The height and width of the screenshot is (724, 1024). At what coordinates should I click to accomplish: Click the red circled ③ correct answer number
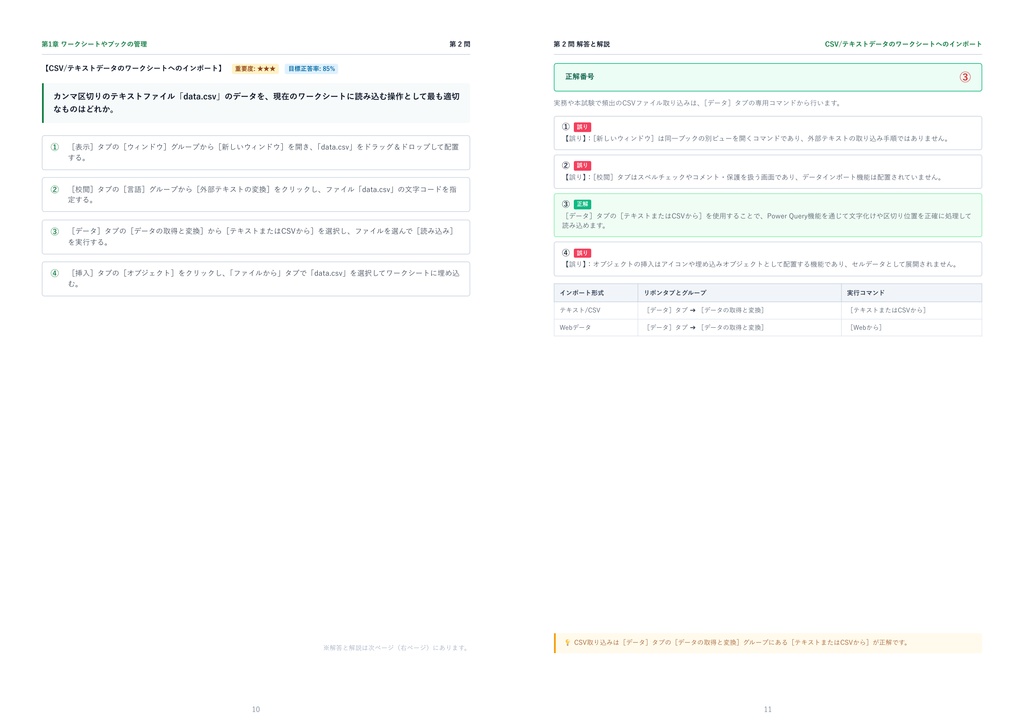(965, 77)
